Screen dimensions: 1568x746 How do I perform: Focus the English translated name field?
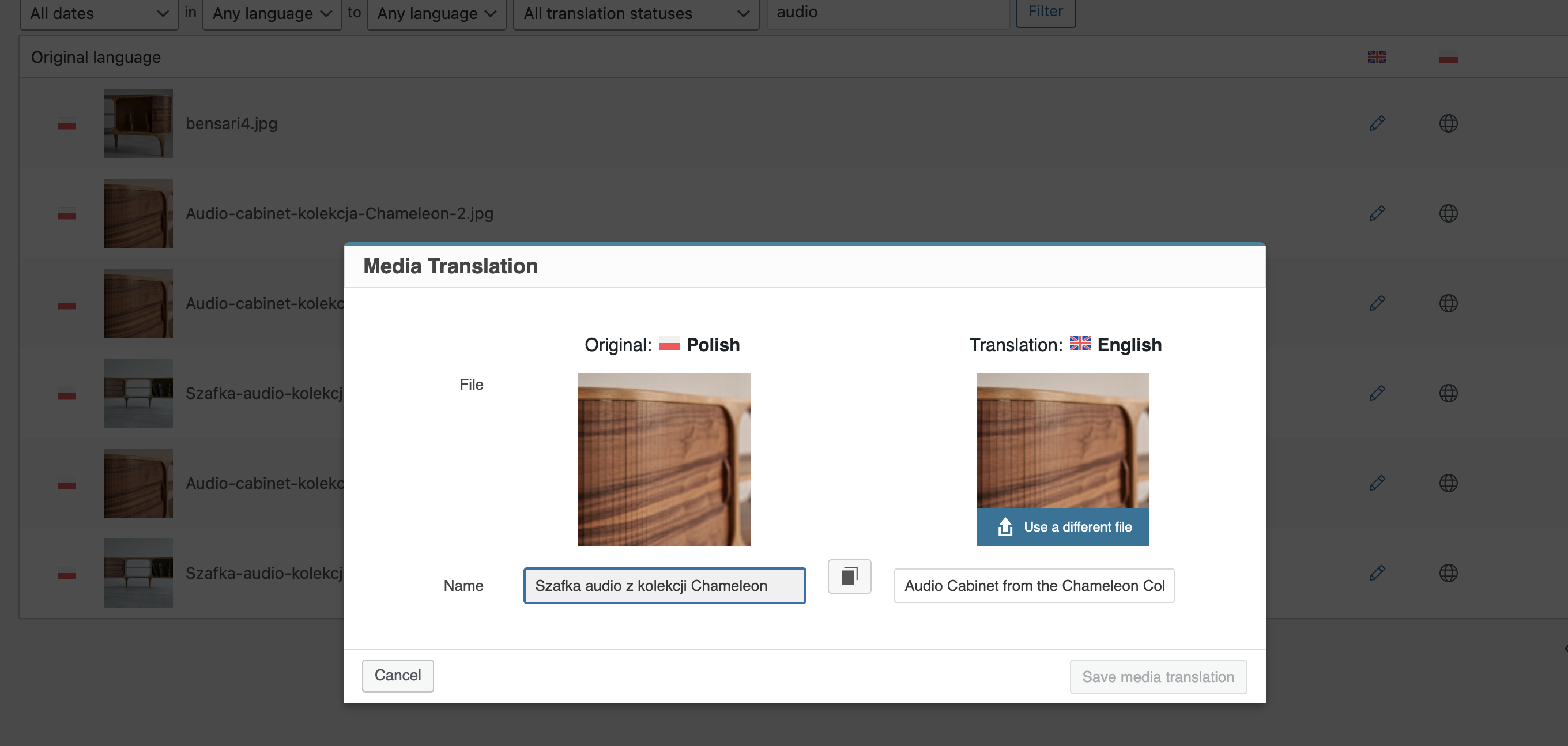coord(1034,585)
